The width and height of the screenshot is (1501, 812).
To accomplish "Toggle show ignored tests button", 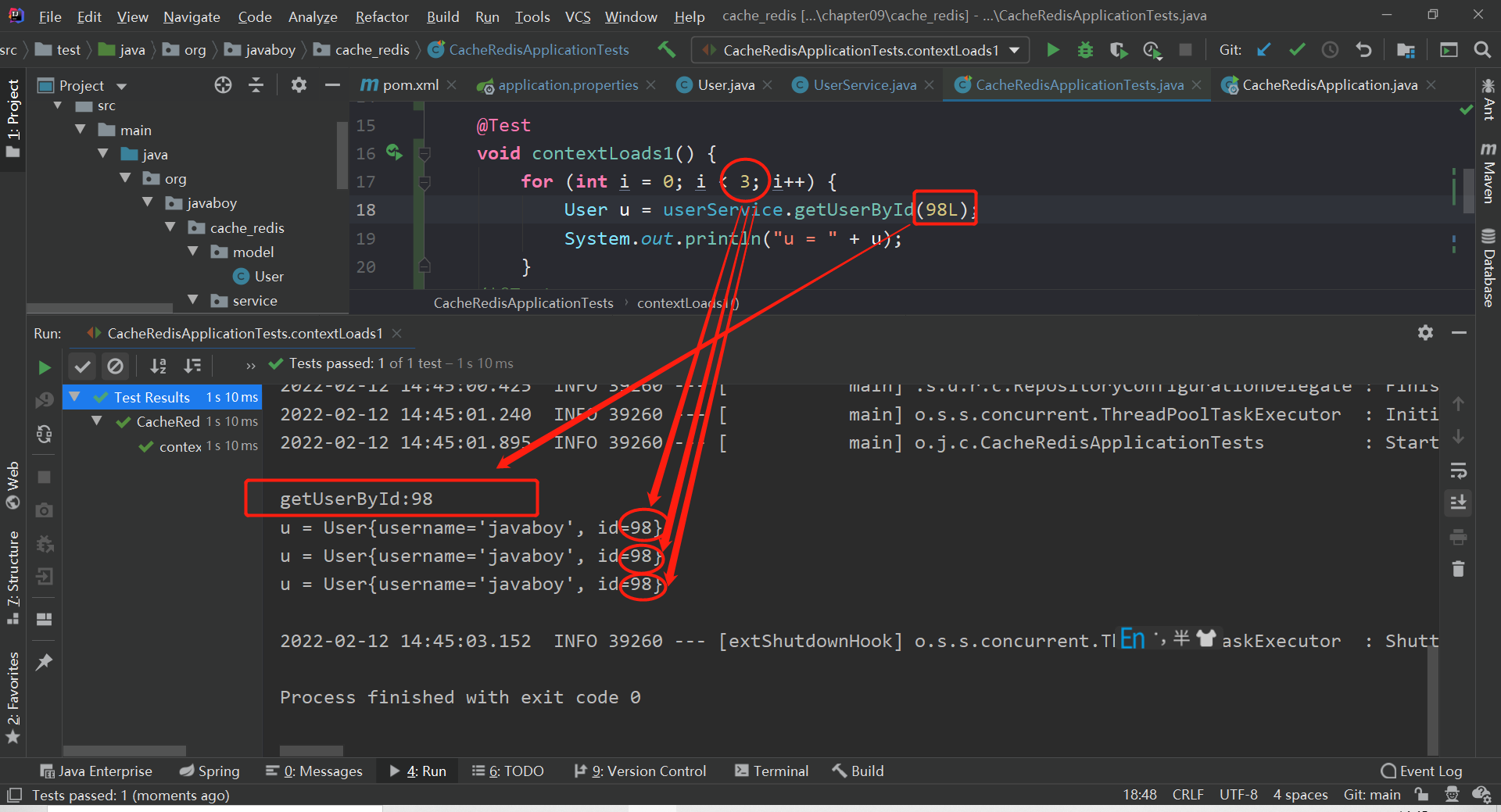I will [x=115, y=365].
